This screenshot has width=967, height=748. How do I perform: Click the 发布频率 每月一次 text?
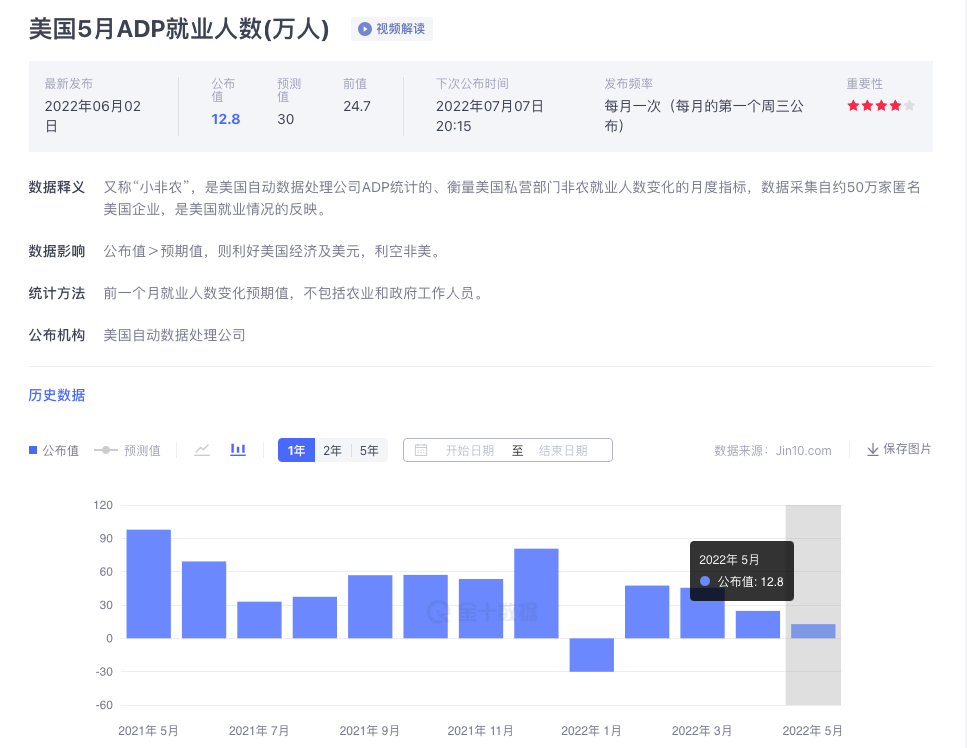[704, 116]
